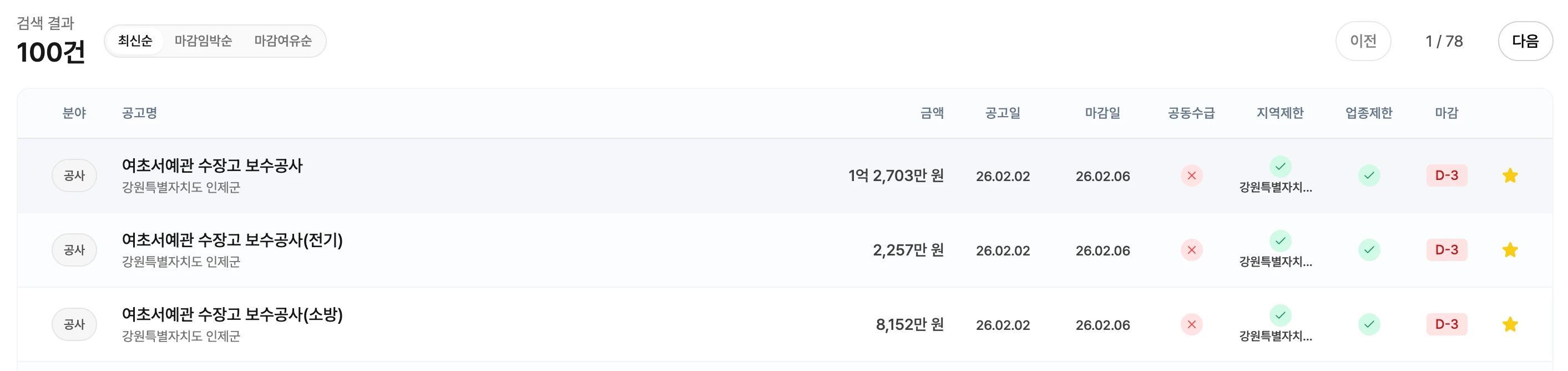Click green check 업종제한 icon in first row

point(1369,176)
